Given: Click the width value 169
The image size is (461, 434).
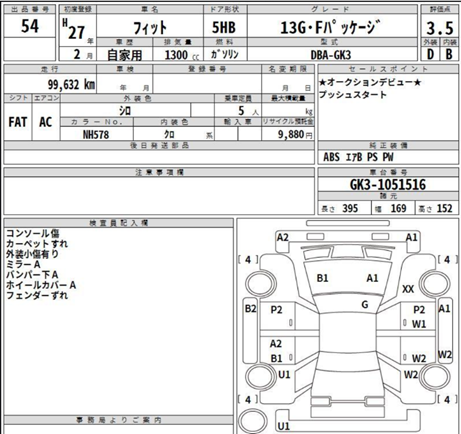Looking at the screenshot, I should point(398,209).
